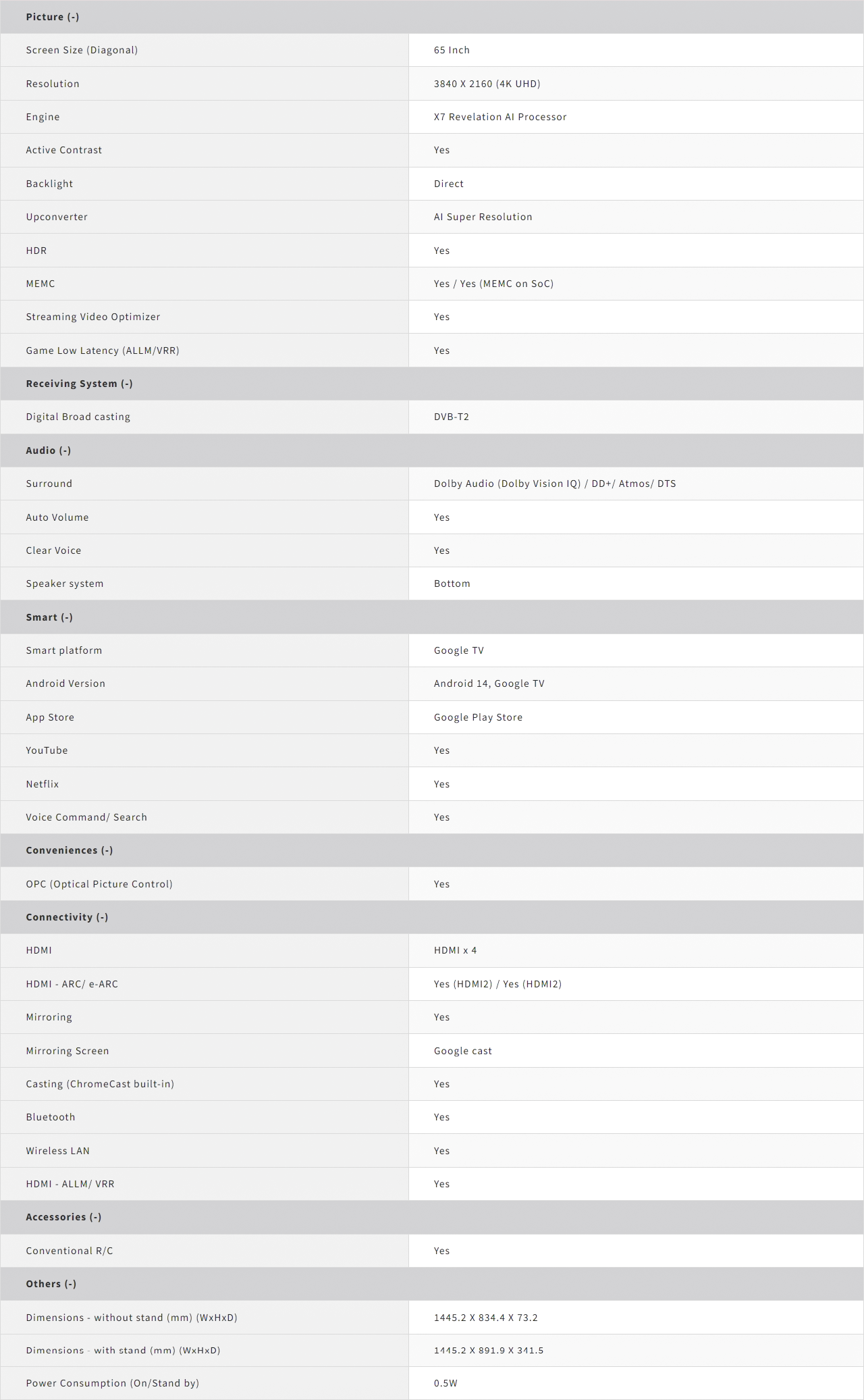Screen dimensions: 864x1400
Task: Collapse the Accessories (-) section
Action: point(63,1217)
